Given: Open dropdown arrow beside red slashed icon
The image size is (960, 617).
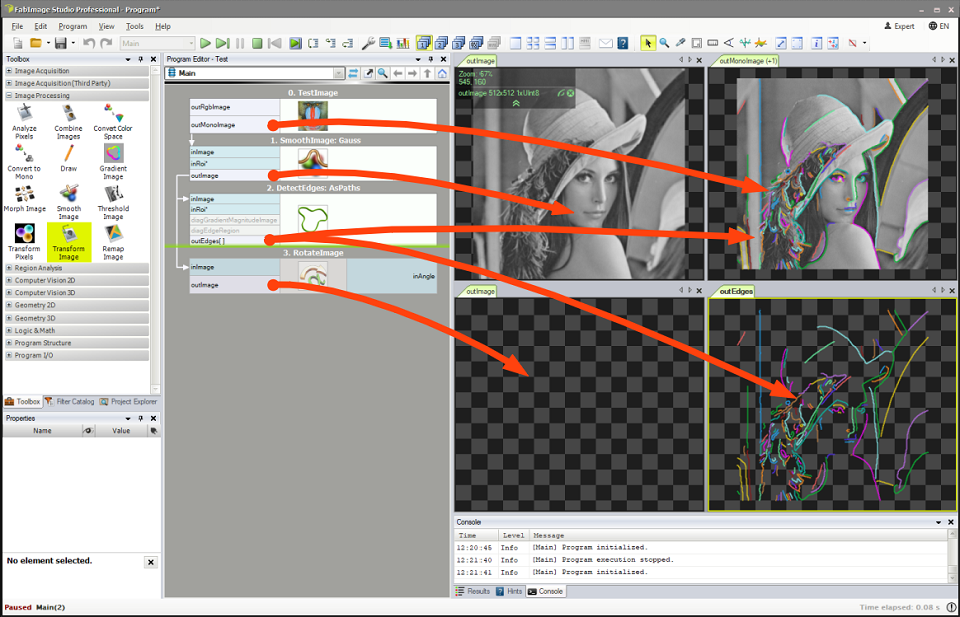Looking at the screenshot, I should click(864, 43).
